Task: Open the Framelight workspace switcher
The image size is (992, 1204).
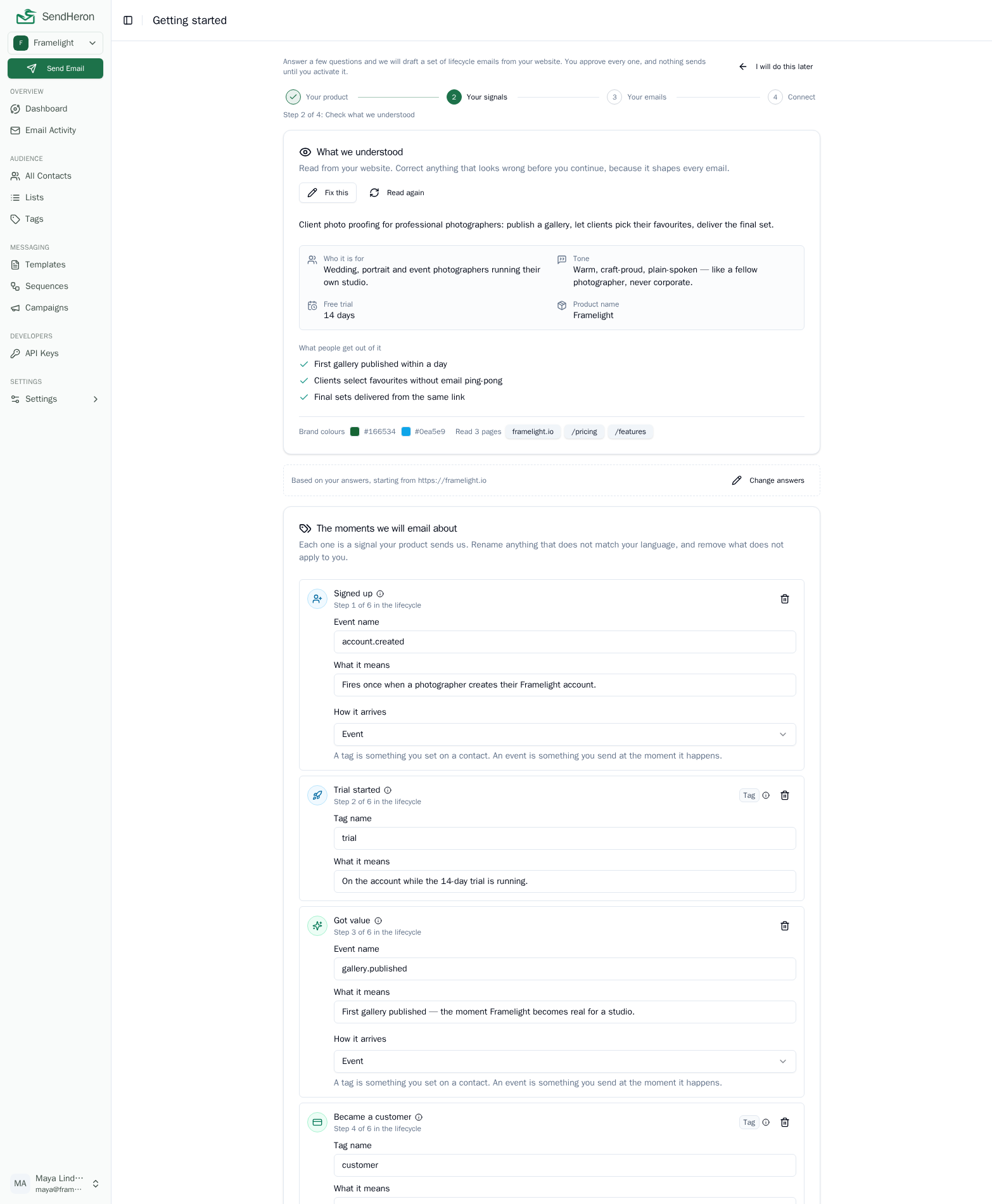Action: coord(55,43)
